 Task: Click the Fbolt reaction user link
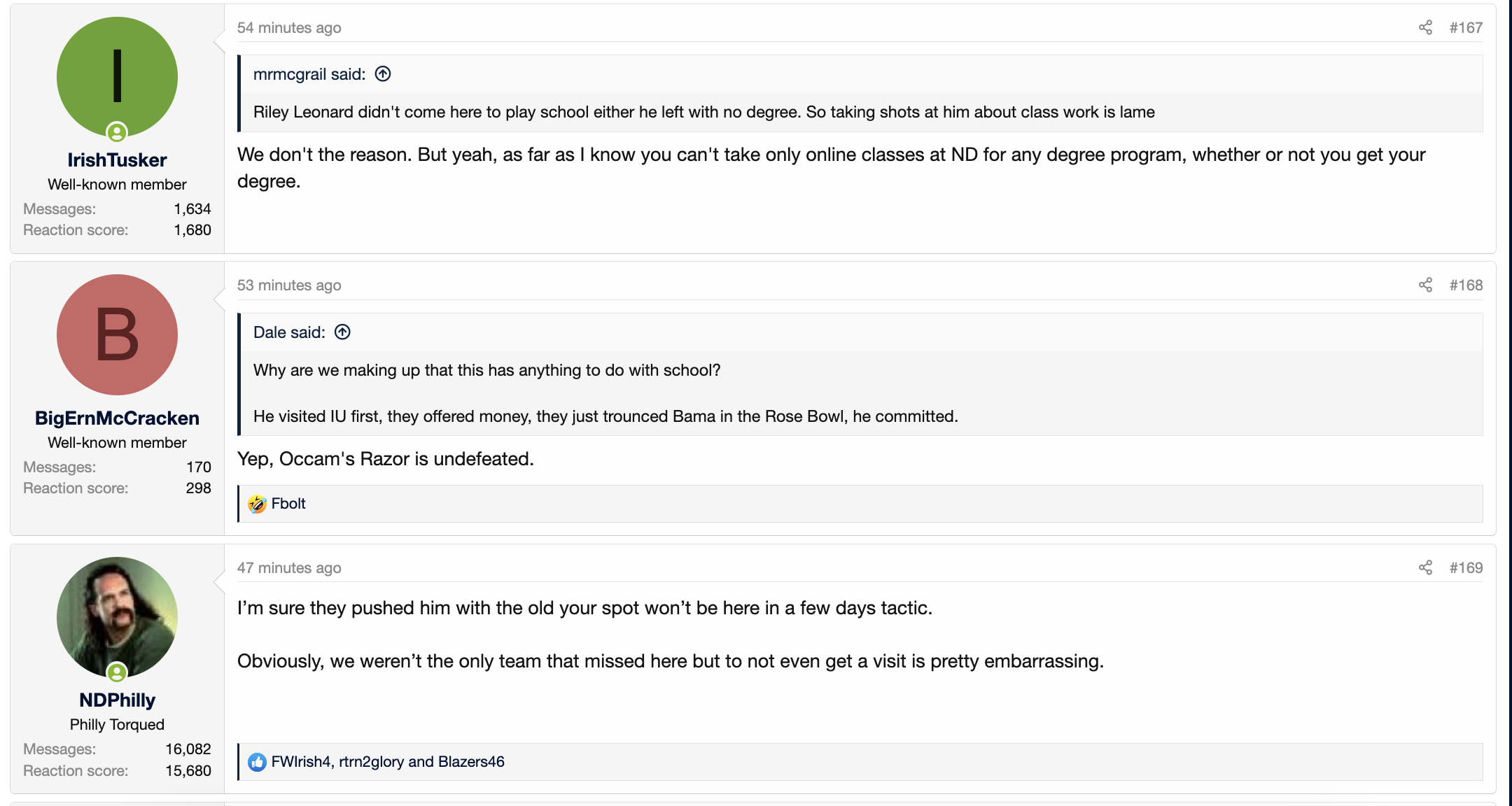(288, 504)
